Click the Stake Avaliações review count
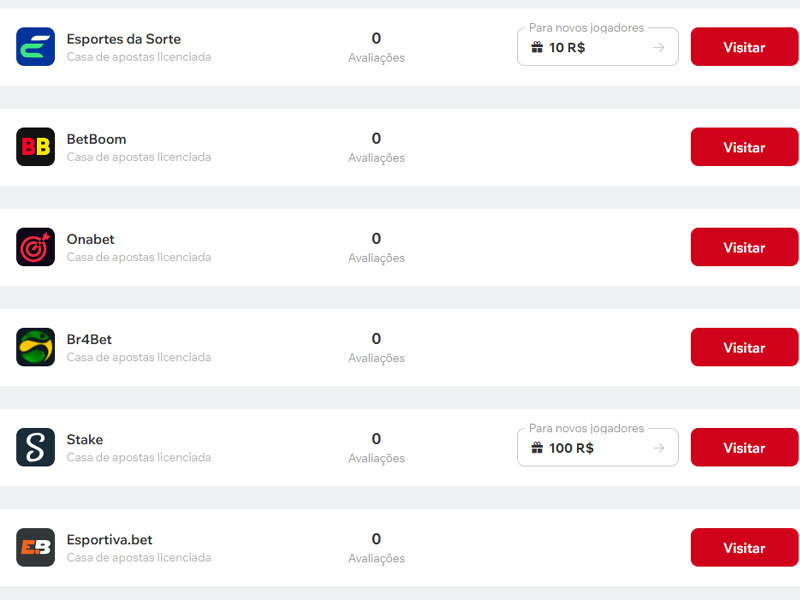The image size is (800, 600). tap(377, 448)
